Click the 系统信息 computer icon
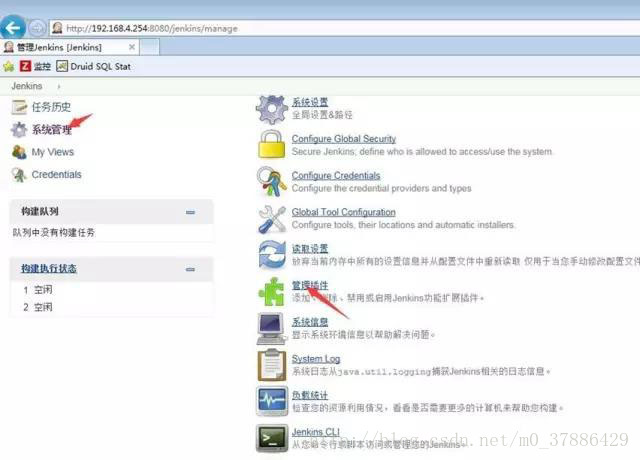 click(271, 328)
